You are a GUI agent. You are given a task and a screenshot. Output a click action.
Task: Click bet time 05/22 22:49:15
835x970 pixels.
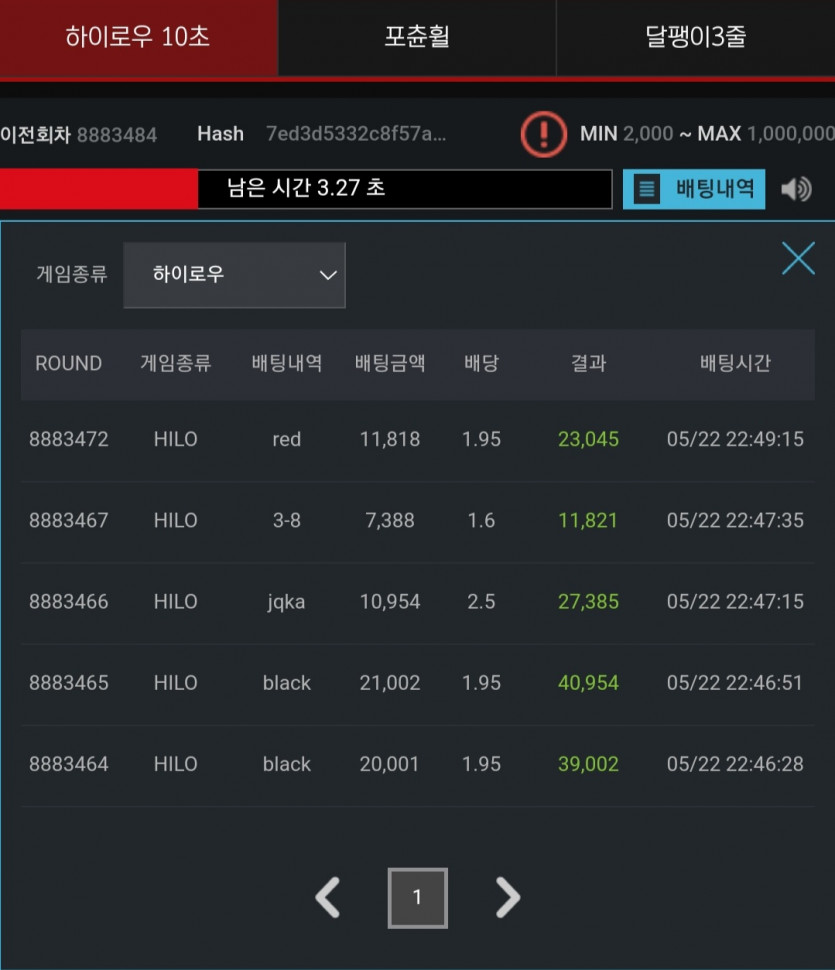point(735,440)
